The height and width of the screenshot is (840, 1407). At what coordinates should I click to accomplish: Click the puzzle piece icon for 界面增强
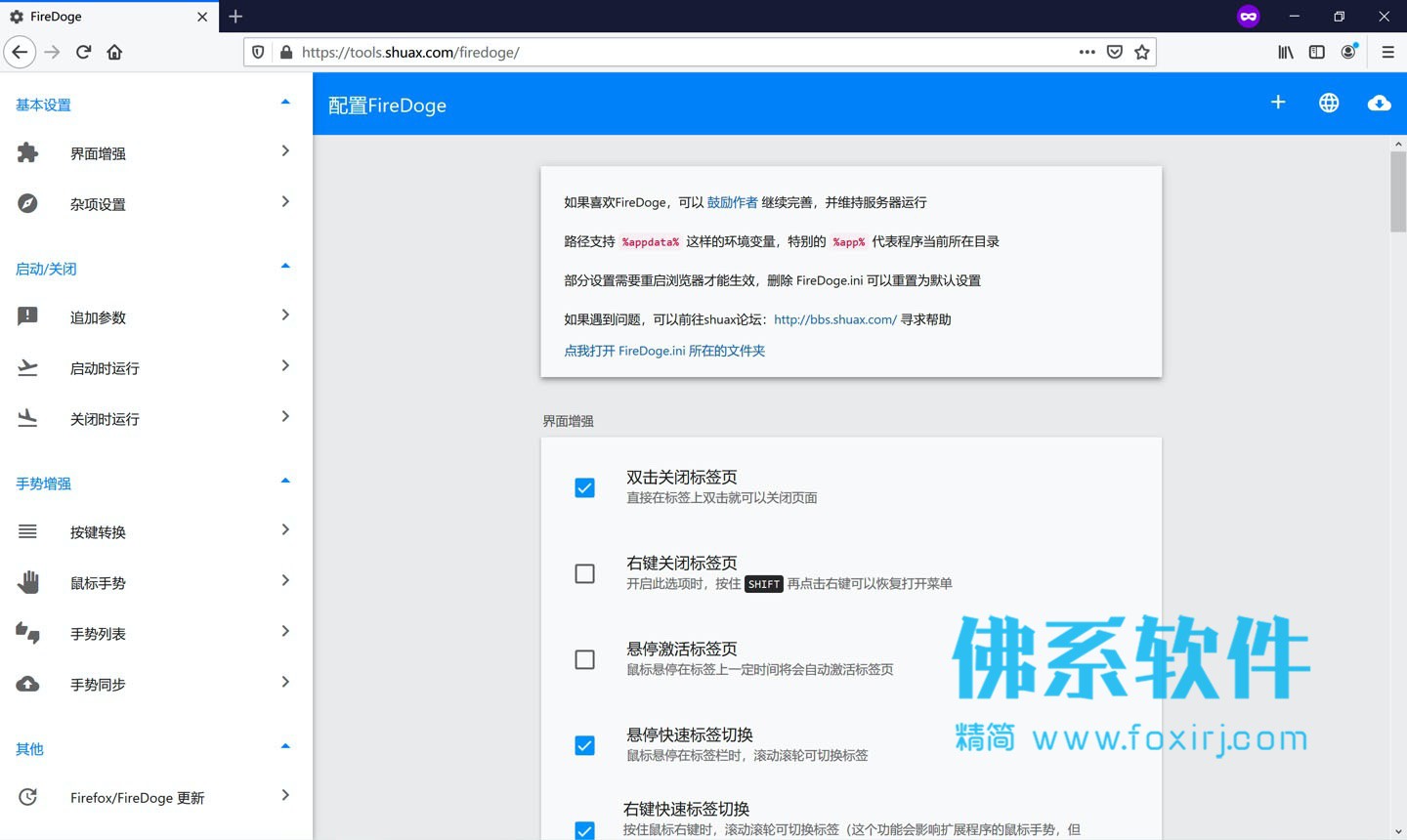coord(27,152)
